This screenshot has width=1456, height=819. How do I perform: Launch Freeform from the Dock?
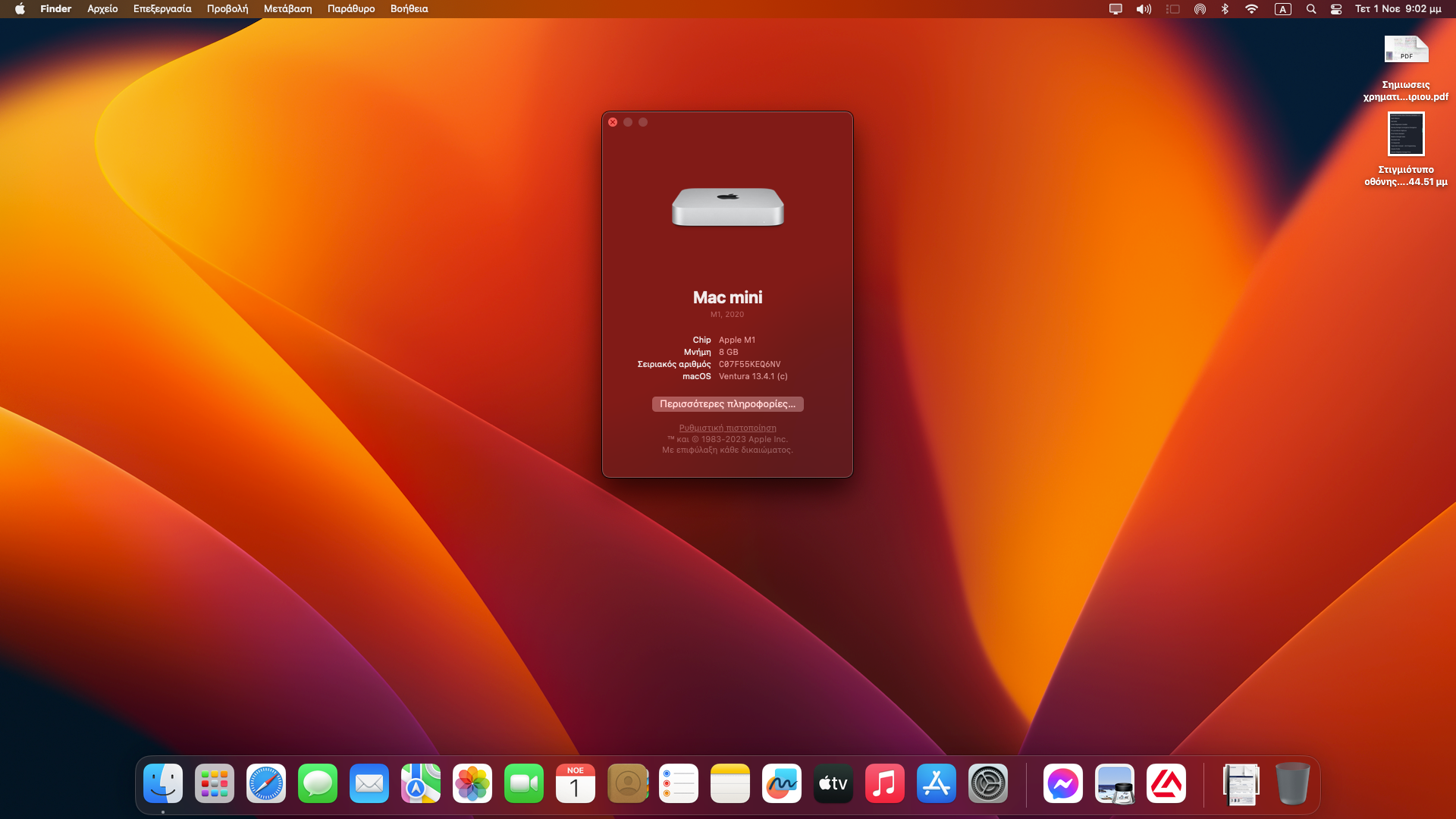point(782,783)
